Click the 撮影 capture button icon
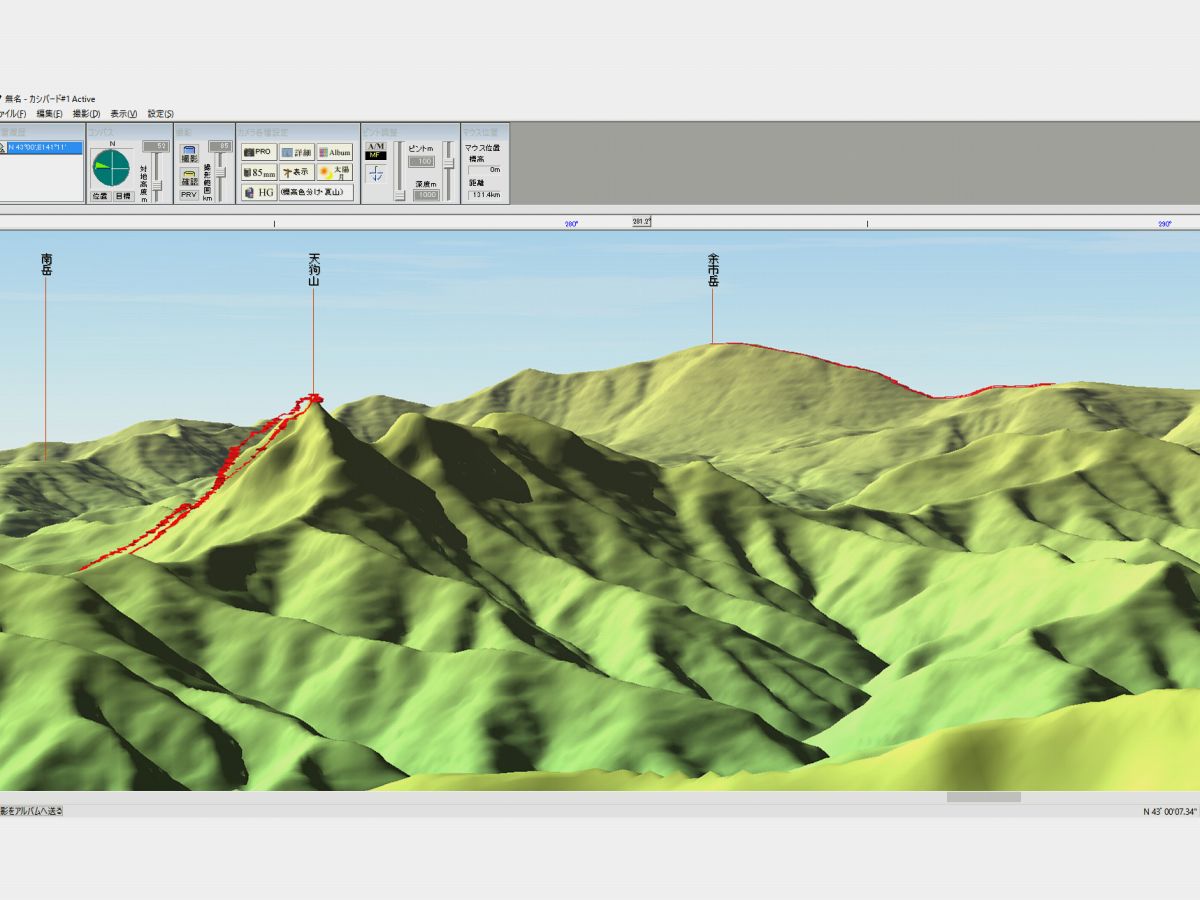Image resolution: width=1200 pixels, height=900 pixels. point(189,154)
